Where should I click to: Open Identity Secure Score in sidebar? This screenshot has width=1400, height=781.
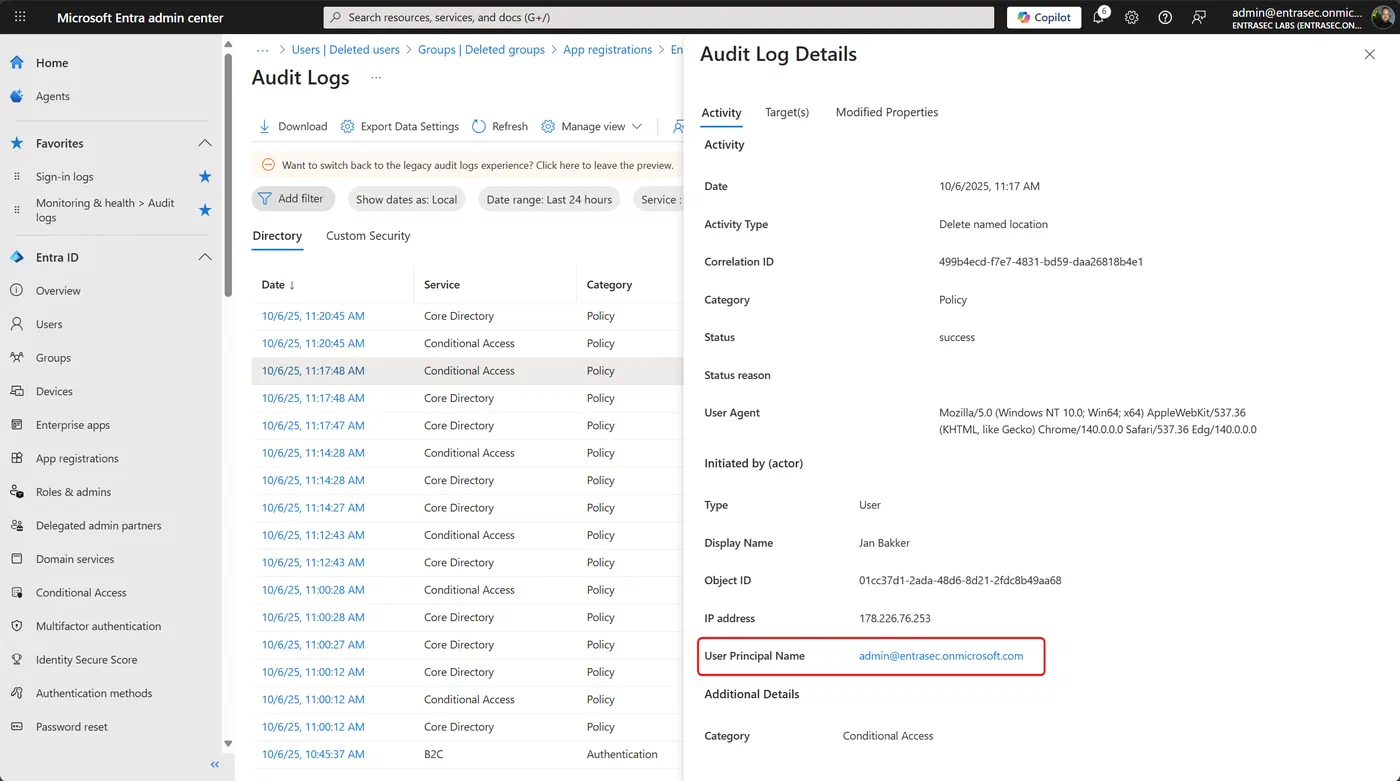point(86,660)
